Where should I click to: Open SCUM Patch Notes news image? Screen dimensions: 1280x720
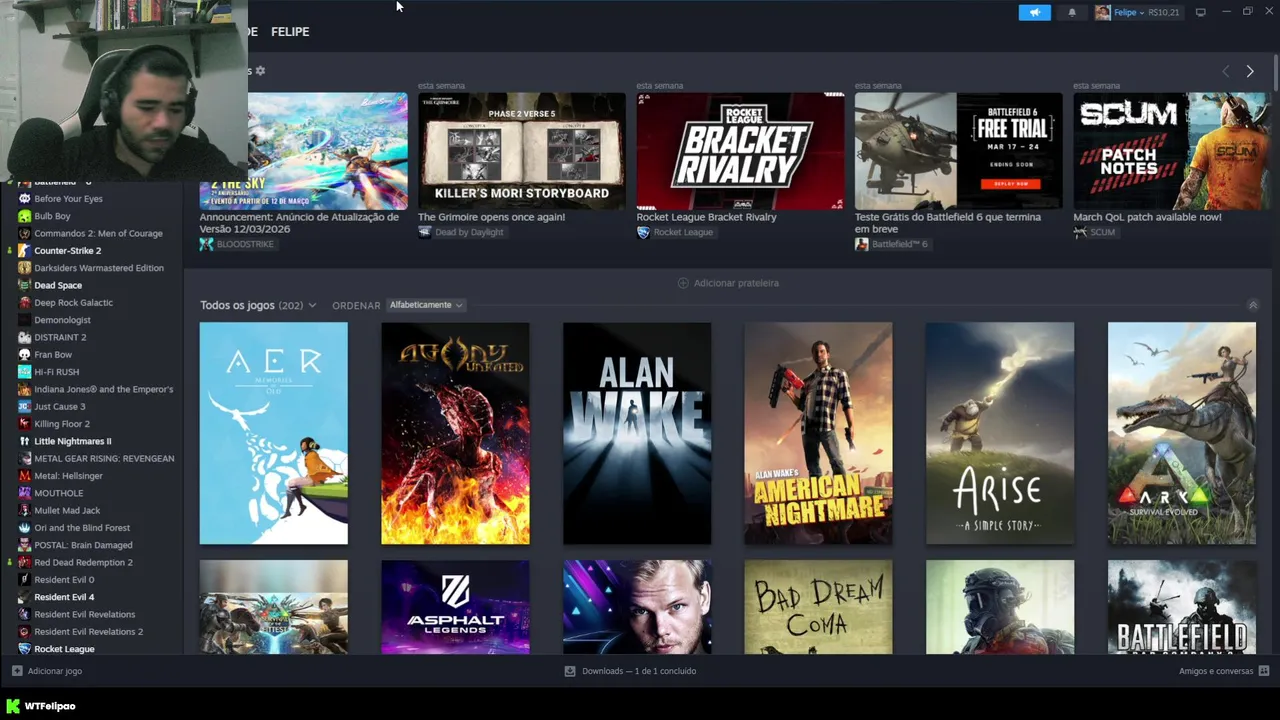(x=1170, y=151)
